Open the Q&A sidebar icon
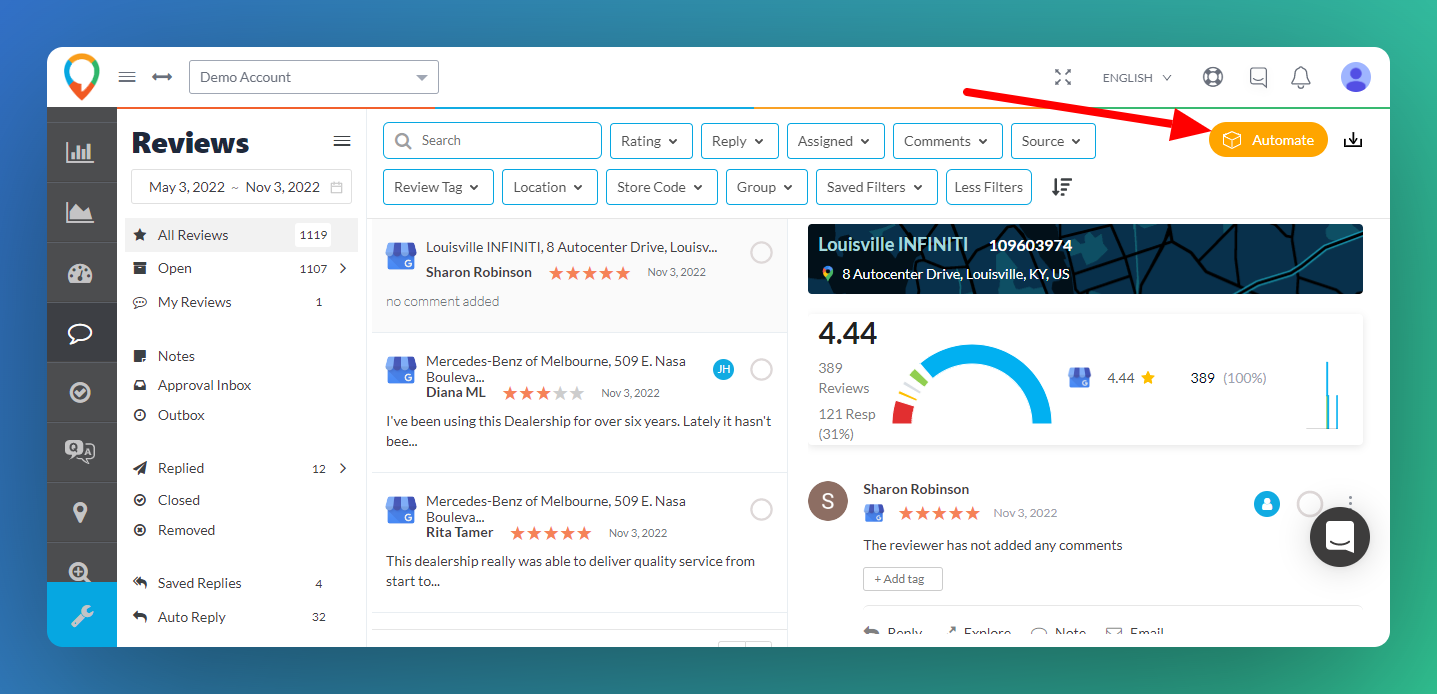This screenshot has width=1437, height=694. coord(80,452)
